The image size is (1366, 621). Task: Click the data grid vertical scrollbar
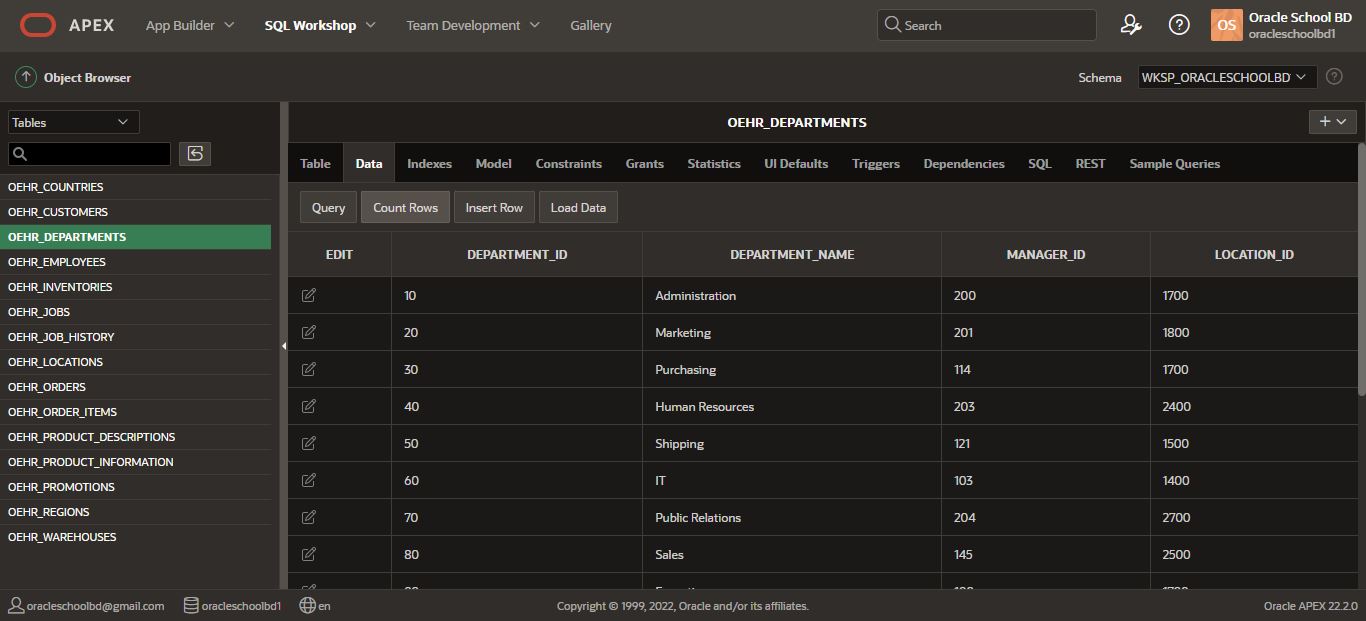coord(1361,270)
